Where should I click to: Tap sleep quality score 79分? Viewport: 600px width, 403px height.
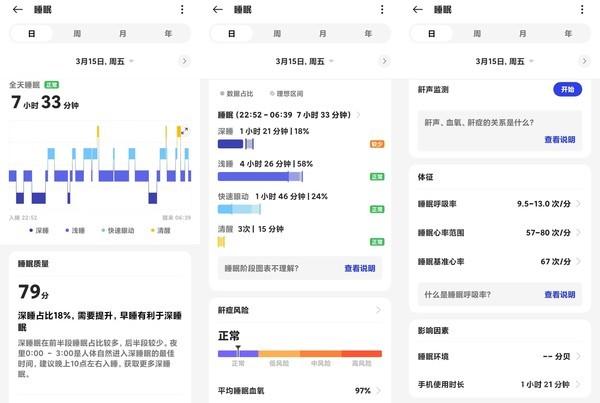33,292
